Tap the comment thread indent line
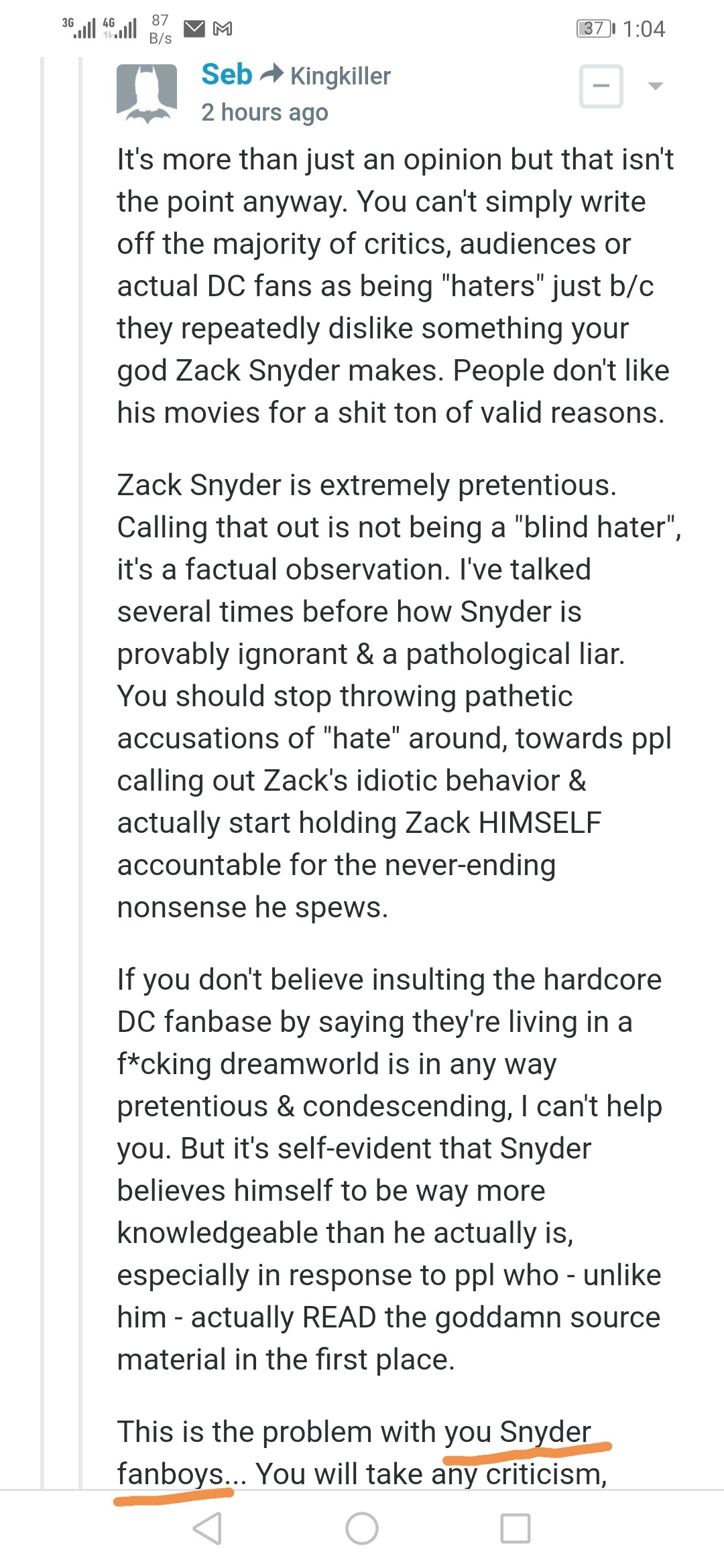This screenshot has height=1568, width=724. 80,771
